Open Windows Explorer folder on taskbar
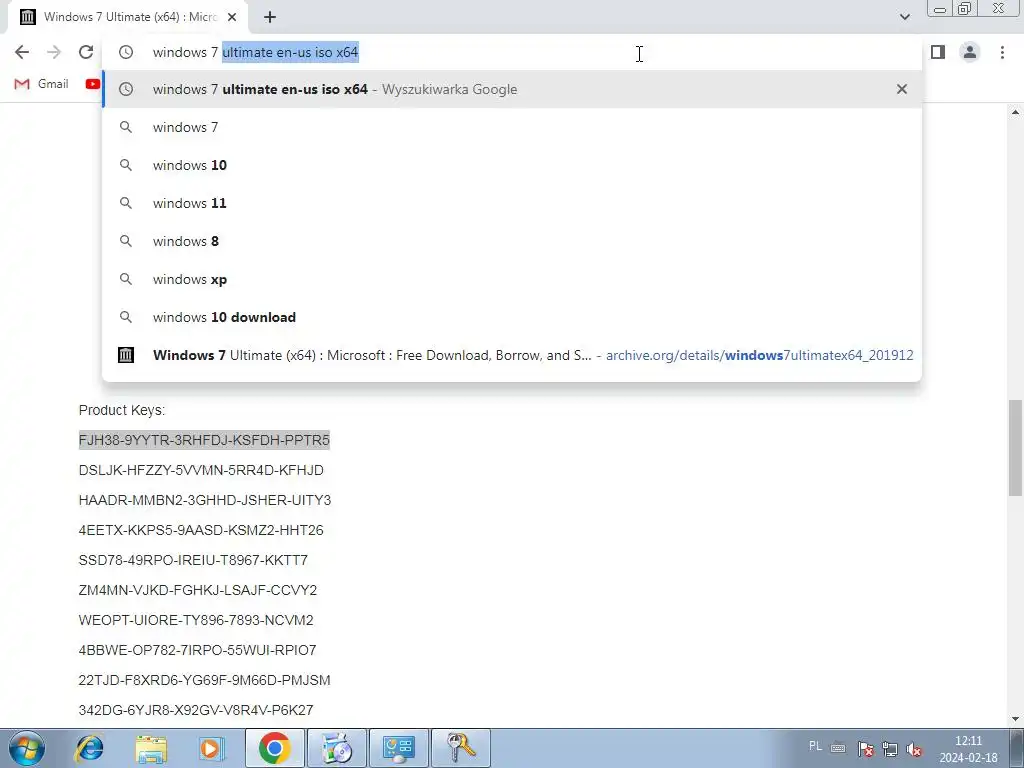Viewport: 1024px width, 768px height. pyautogui.click(x=151, y=748)
